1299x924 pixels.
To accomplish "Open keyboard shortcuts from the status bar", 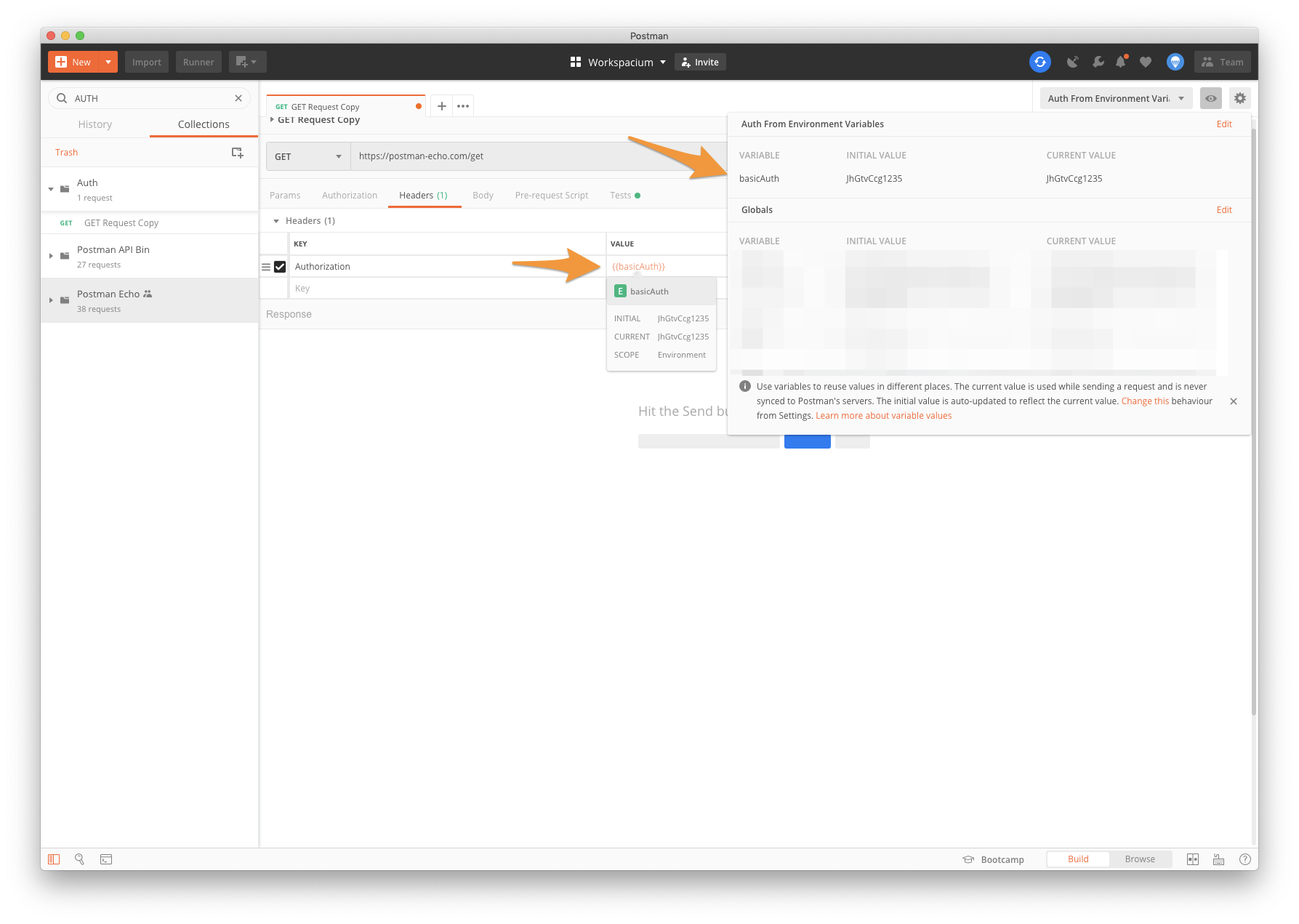I will [x=1218, y=859].
